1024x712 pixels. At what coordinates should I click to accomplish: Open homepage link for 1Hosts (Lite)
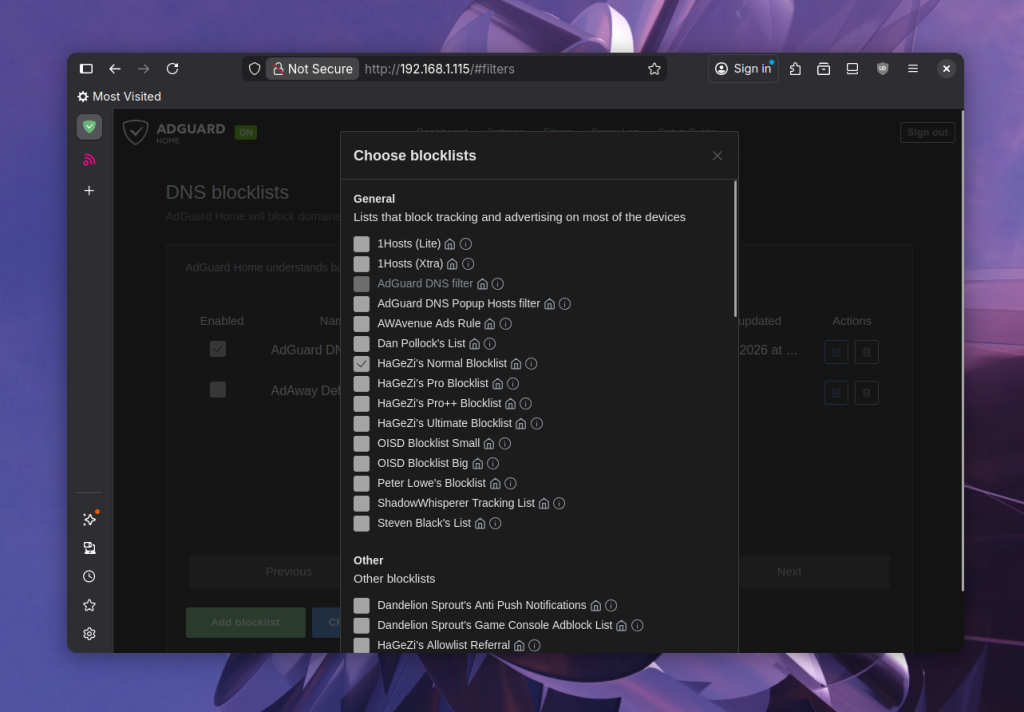point(450,244)
